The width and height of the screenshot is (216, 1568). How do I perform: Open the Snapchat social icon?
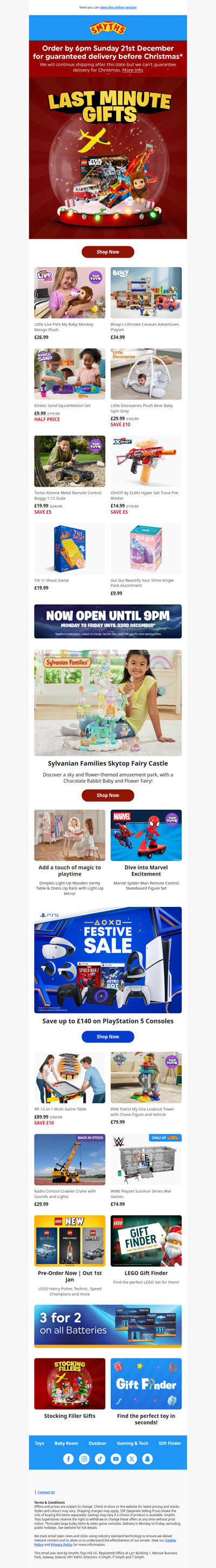pyautogui.click(x=147, y=1458)
